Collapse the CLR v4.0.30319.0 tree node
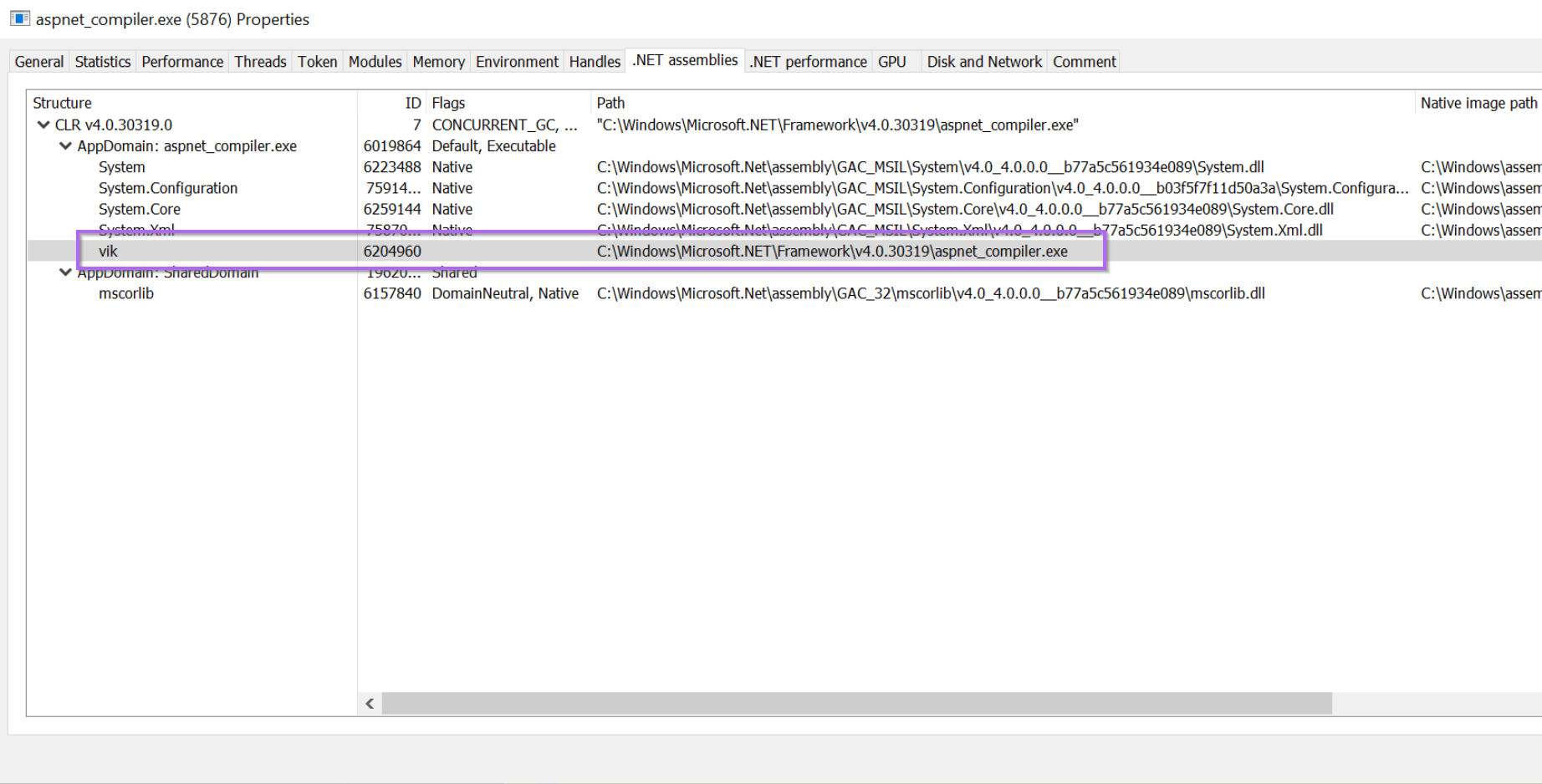The height and width of the screenshot is (784, 1542). click(43, 124)
